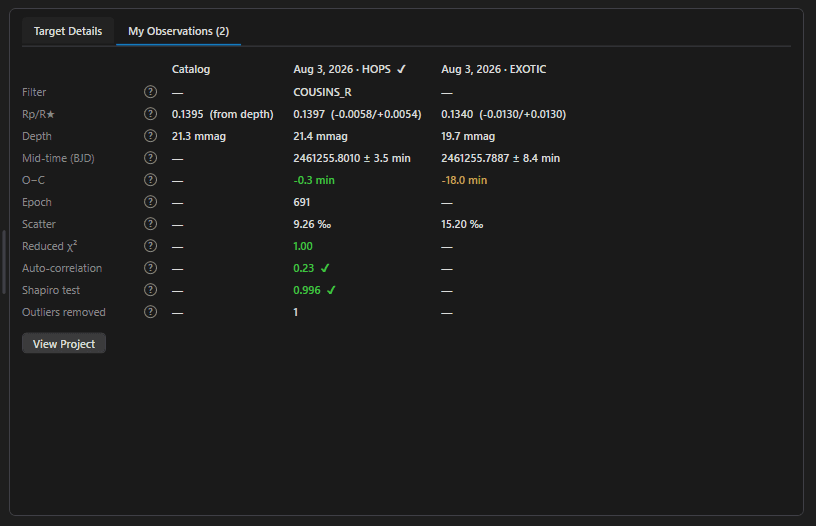
Task: Open the help icon for Filter
Action: click(150, 92)
